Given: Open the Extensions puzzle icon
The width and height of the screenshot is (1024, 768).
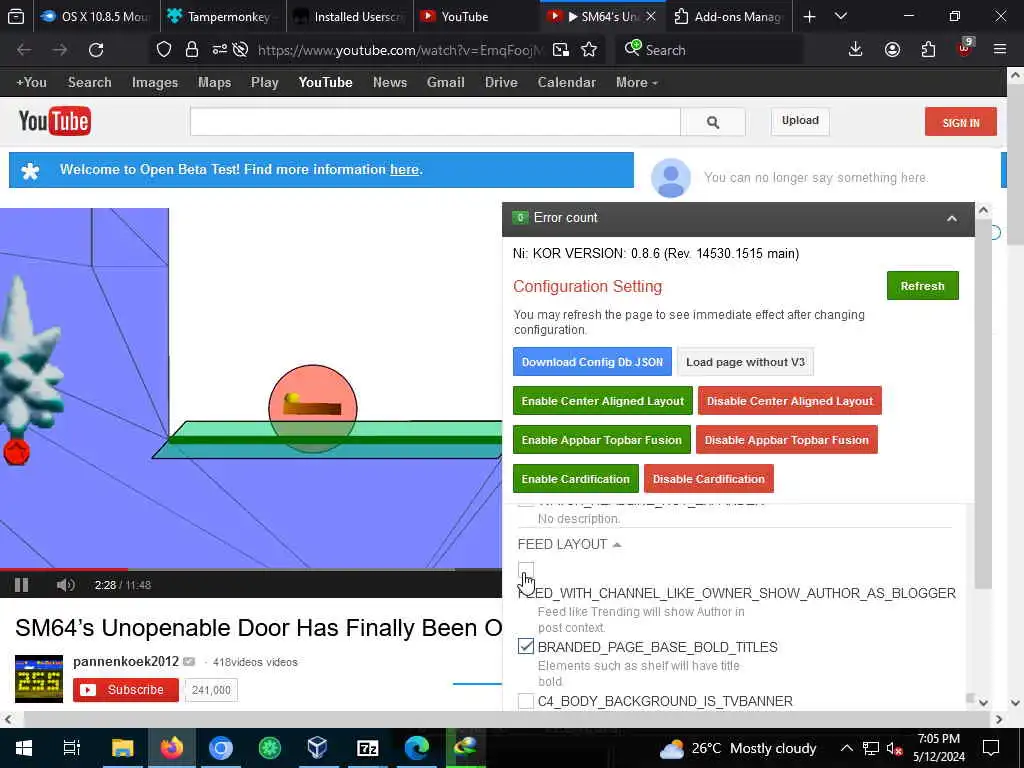Looking at the screenshot, I should pos(928,50).
